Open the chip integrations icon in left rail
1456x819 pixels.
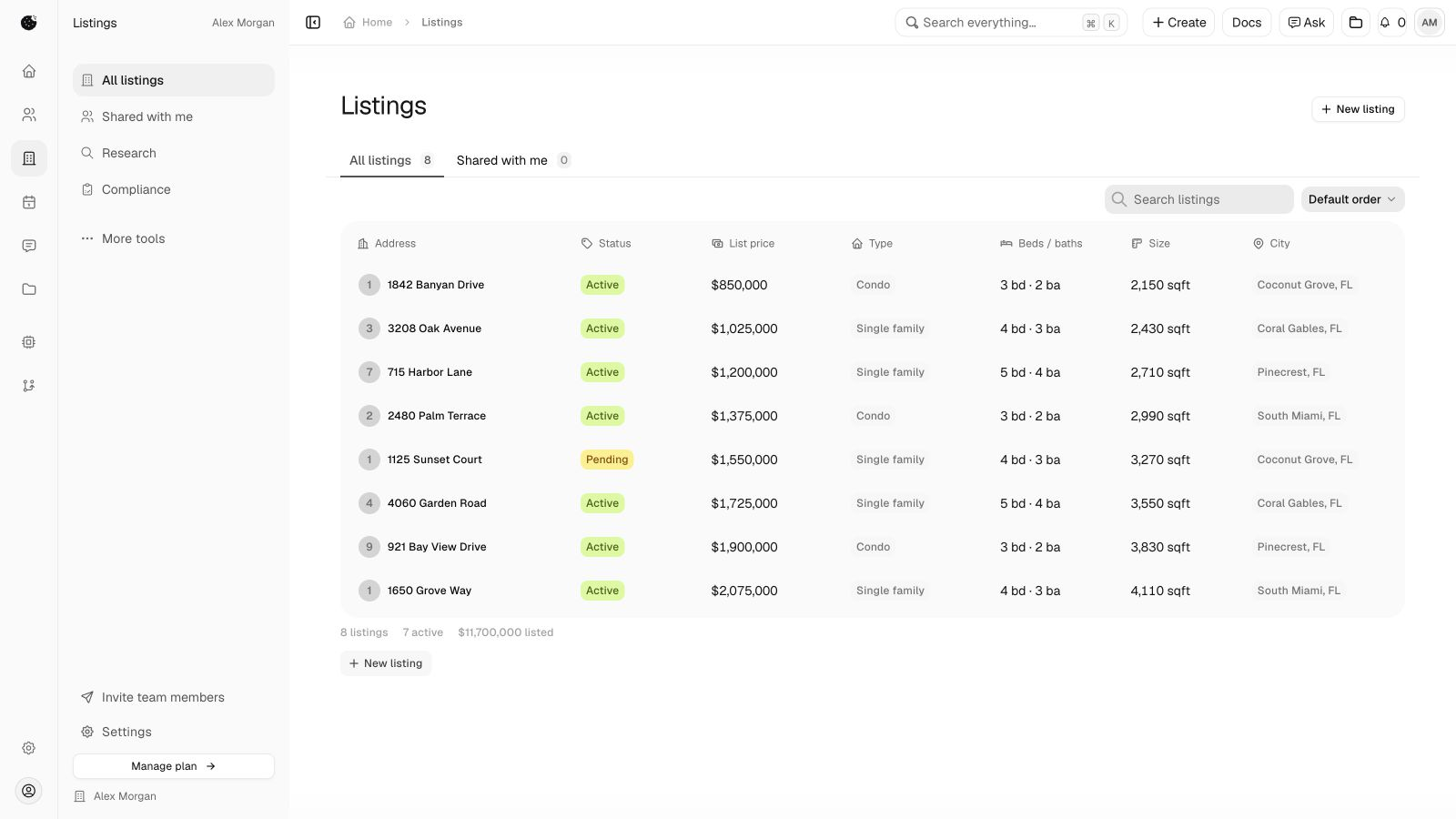click(x=29, y=342)
